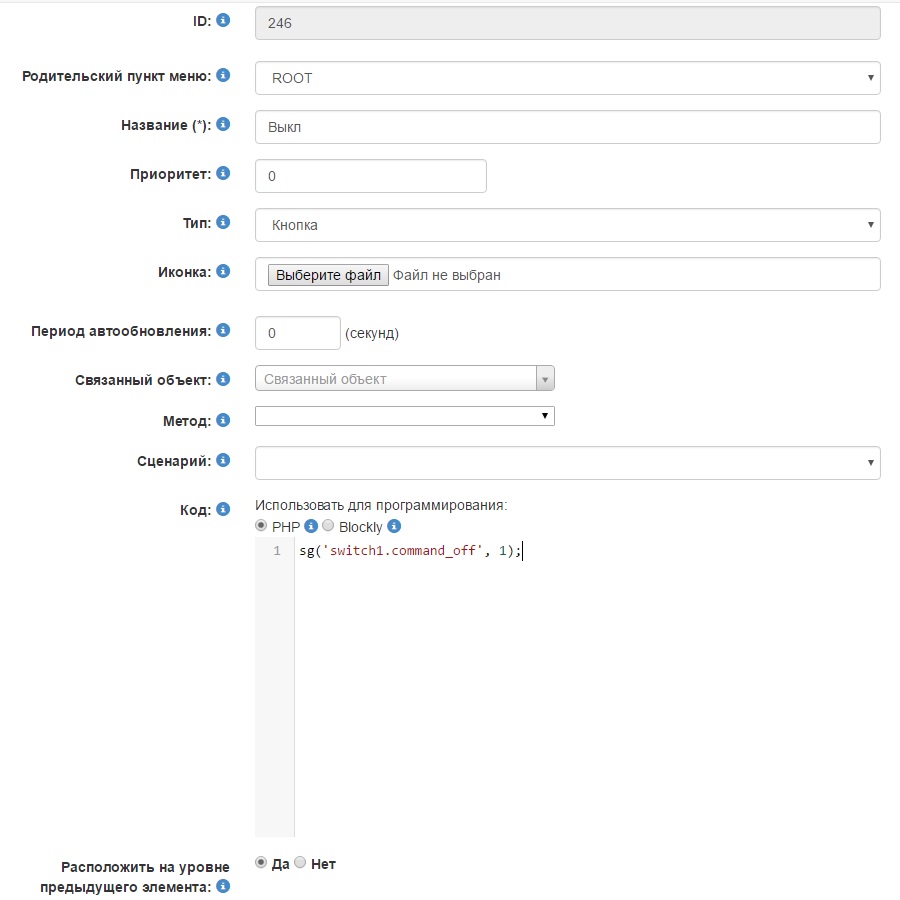Click the info icon beside Иконка
The height and width of the screenshot is (900, 900).
(x=223, y=271)
